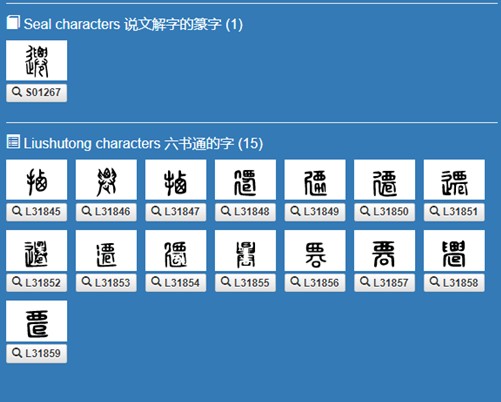Select the character image above L31851
Viewport: 501px width, 402px height.
(454, 180)
